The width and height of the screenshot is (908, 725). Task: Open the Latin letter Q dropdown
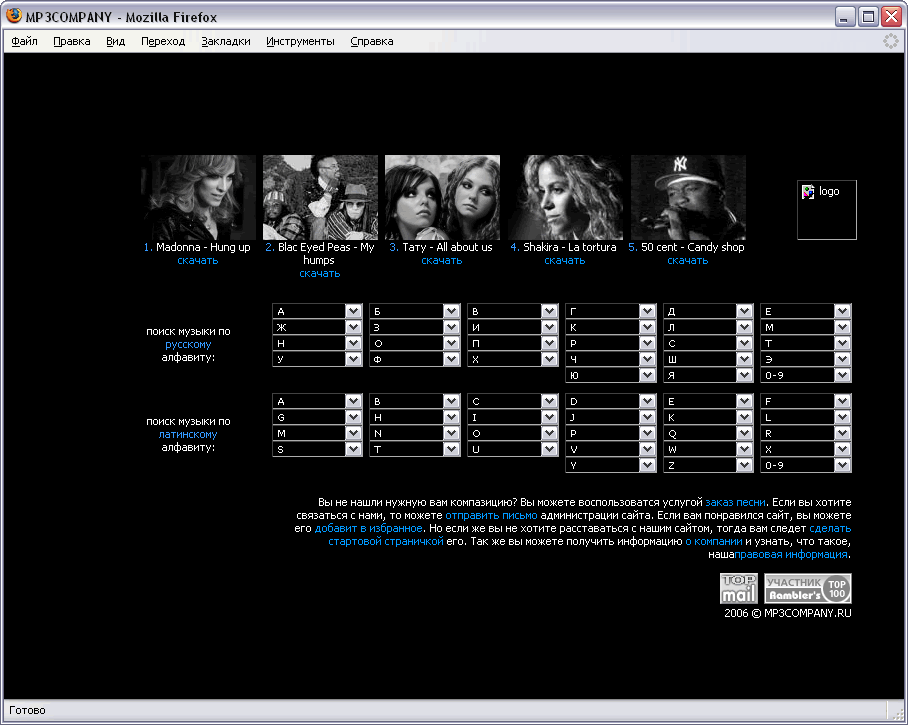pyautogui.click(x=708, y=433)
